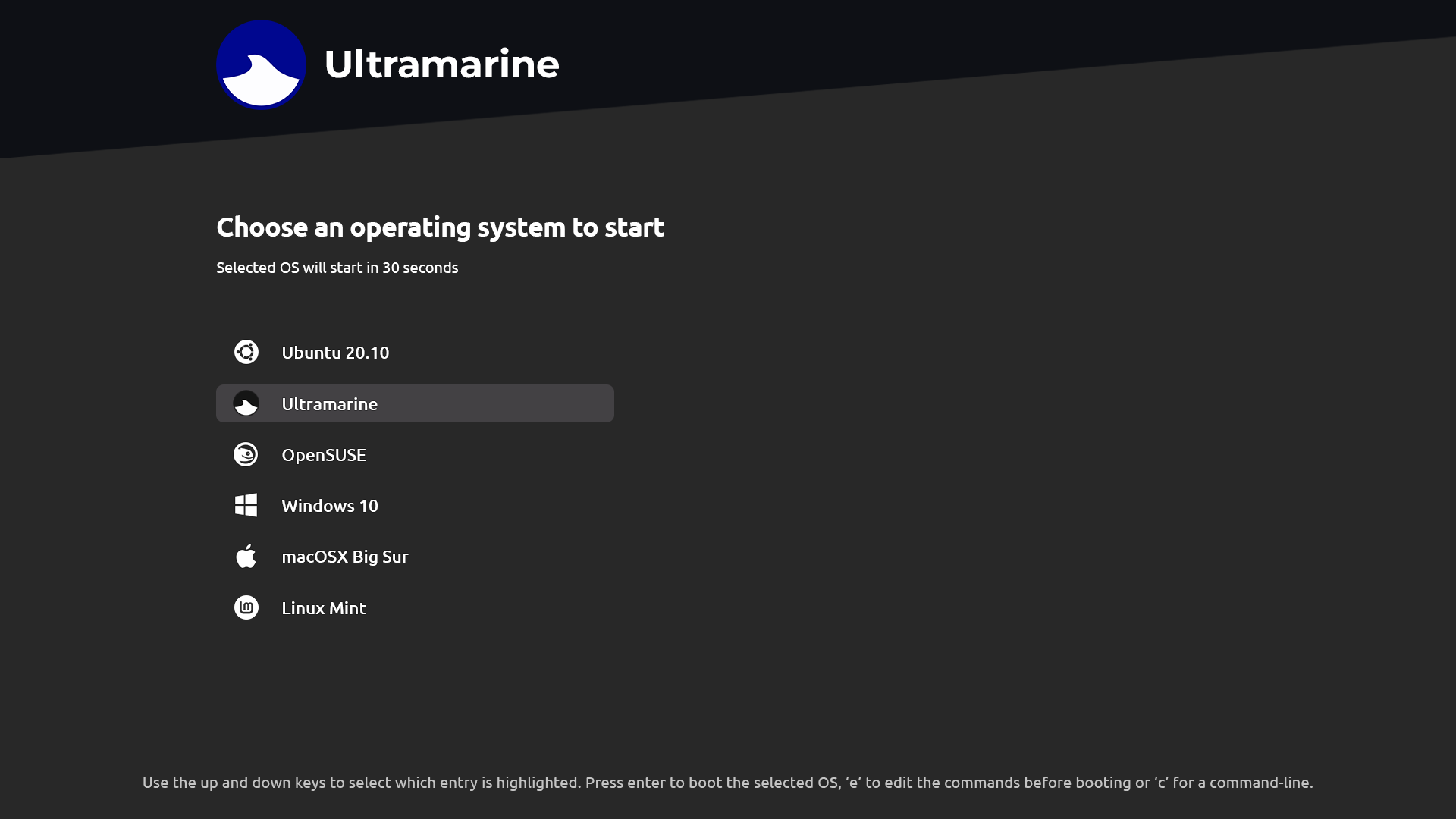Click the Ultramarine title text in header
Viewport: 1456px width, 819px height.
441,64
